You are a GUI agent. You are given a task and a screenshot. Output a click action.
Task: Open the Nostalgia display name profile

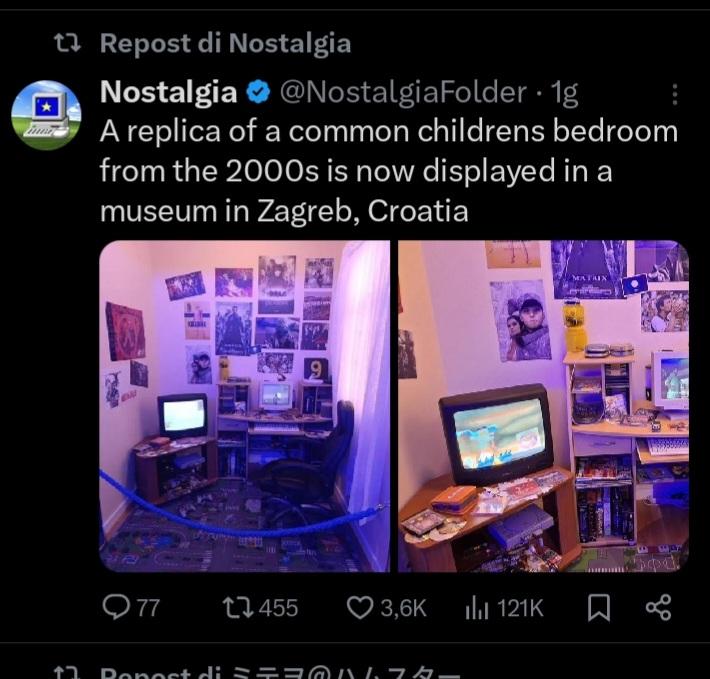169,92
